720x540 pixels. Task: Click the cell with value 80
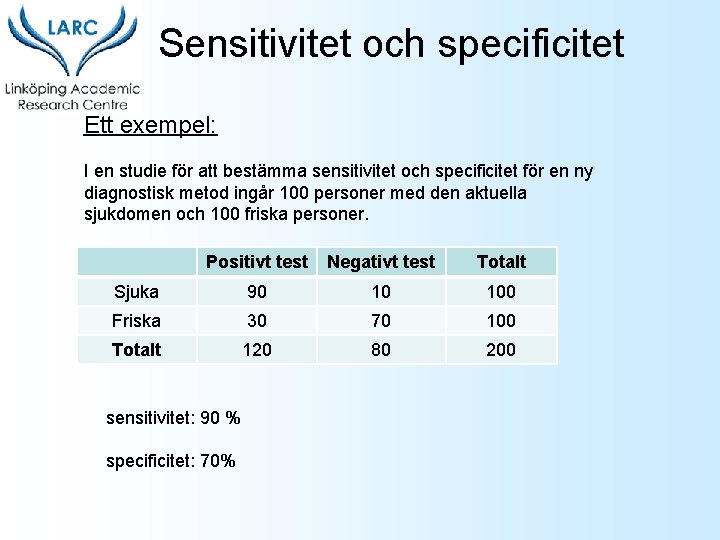(x=381, y=349)
